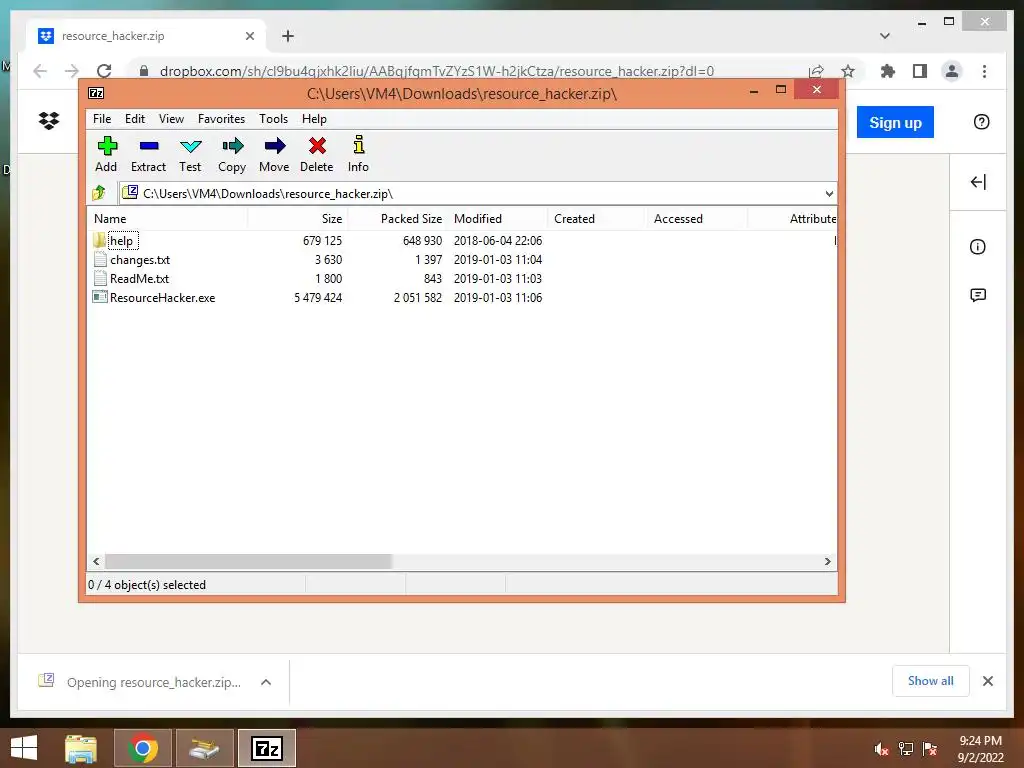Image resolution: width=1024 pixels, height=768 pixels.
Task: Select the ReadMe.txt file row
Action: [462, 278]
